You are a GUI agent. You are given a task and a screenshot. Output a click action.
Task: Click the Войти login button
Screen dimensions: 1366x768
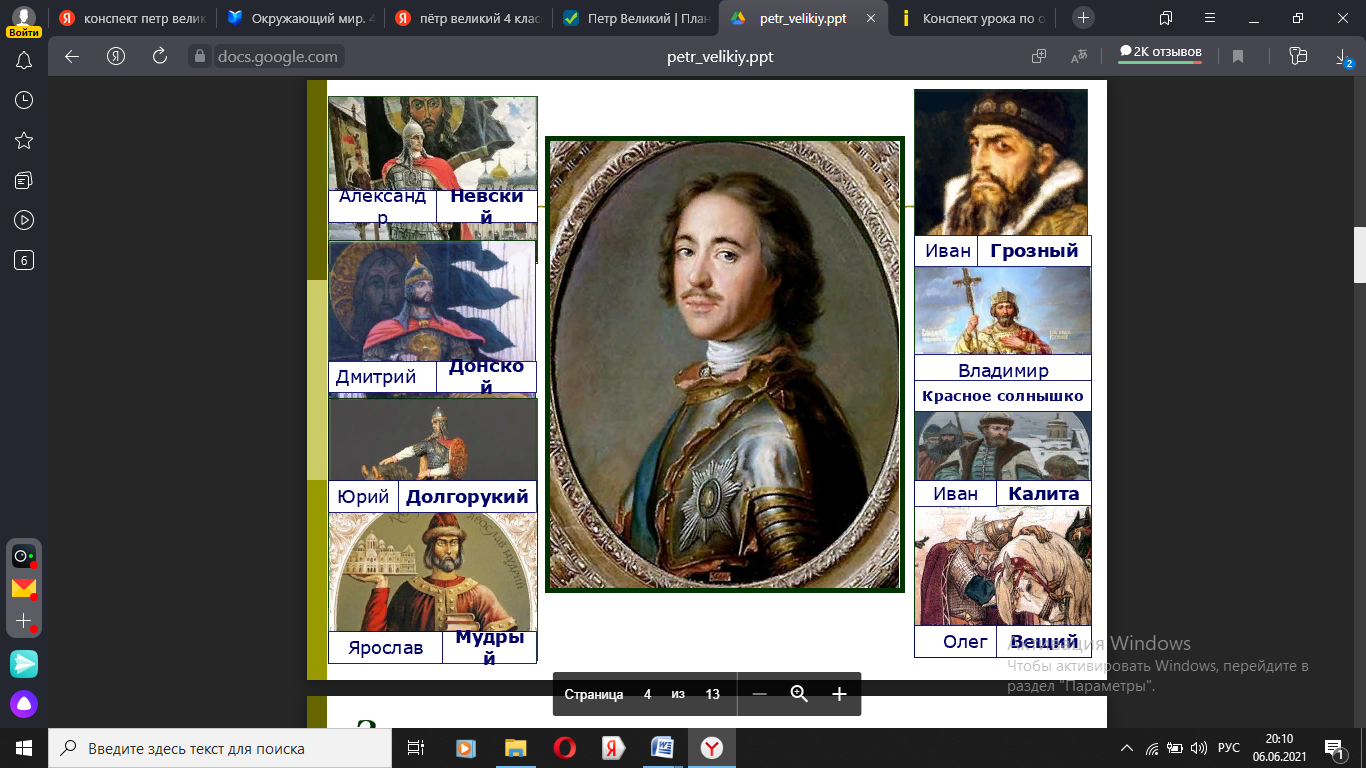point(24,32)
